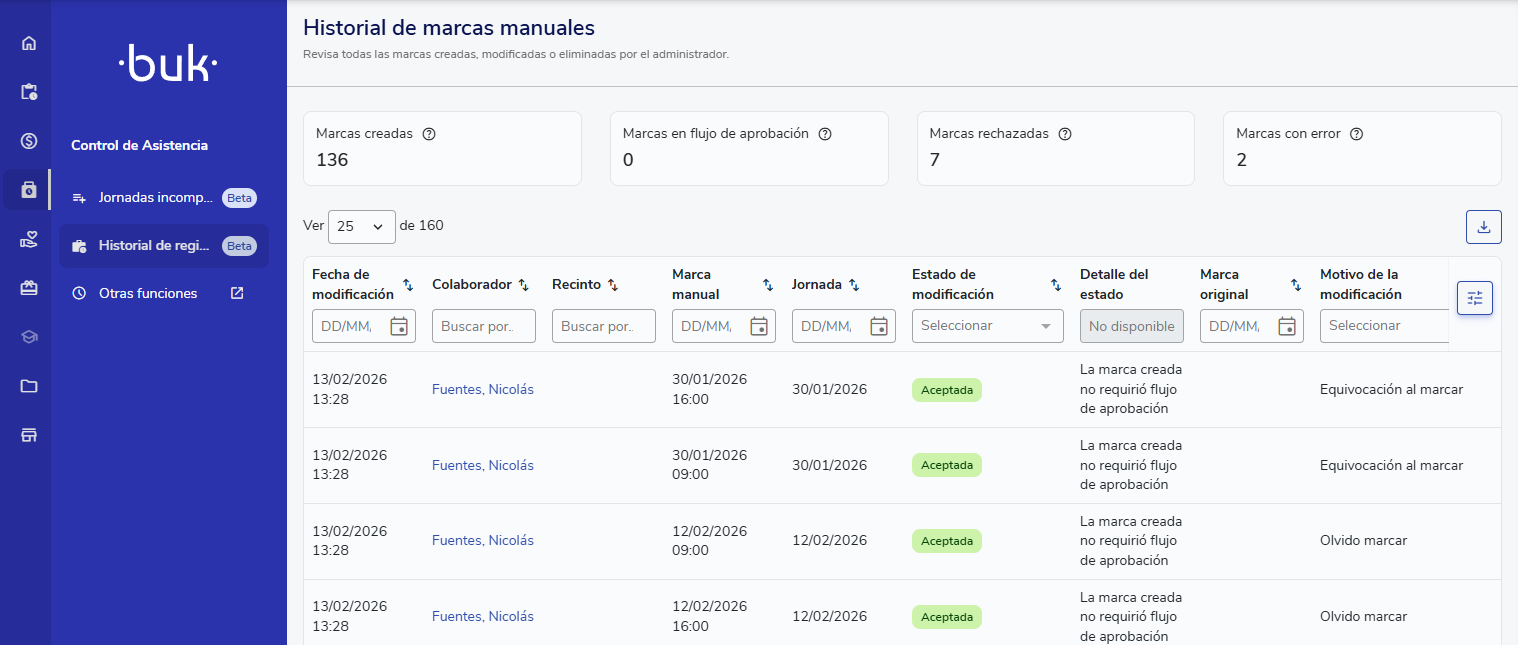Click the home icon in the left rail
This screenshot has width=1518, height=645.
[x=29, y=43]
